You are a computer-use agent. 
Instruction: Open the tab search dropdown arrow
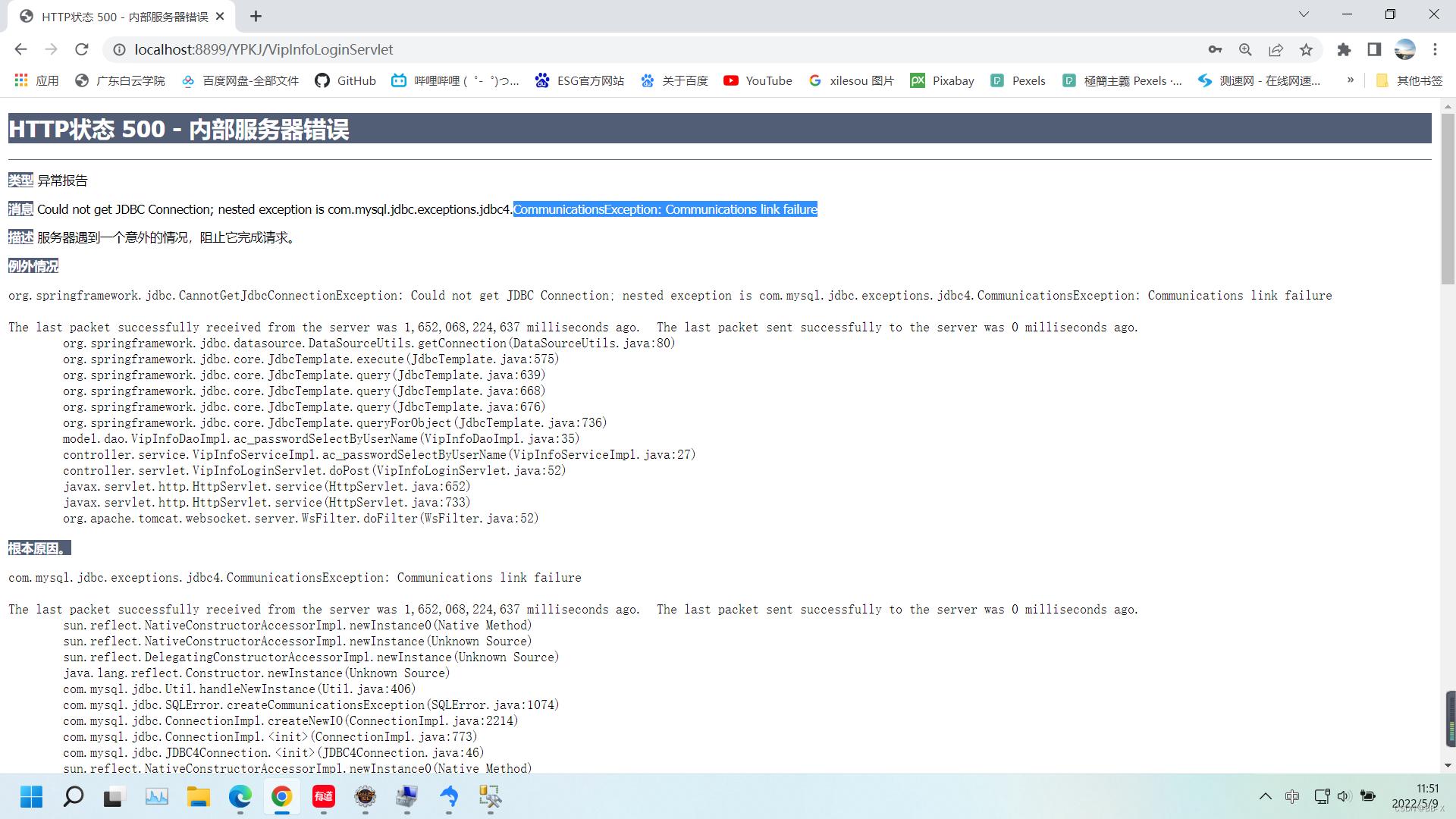1304,14
